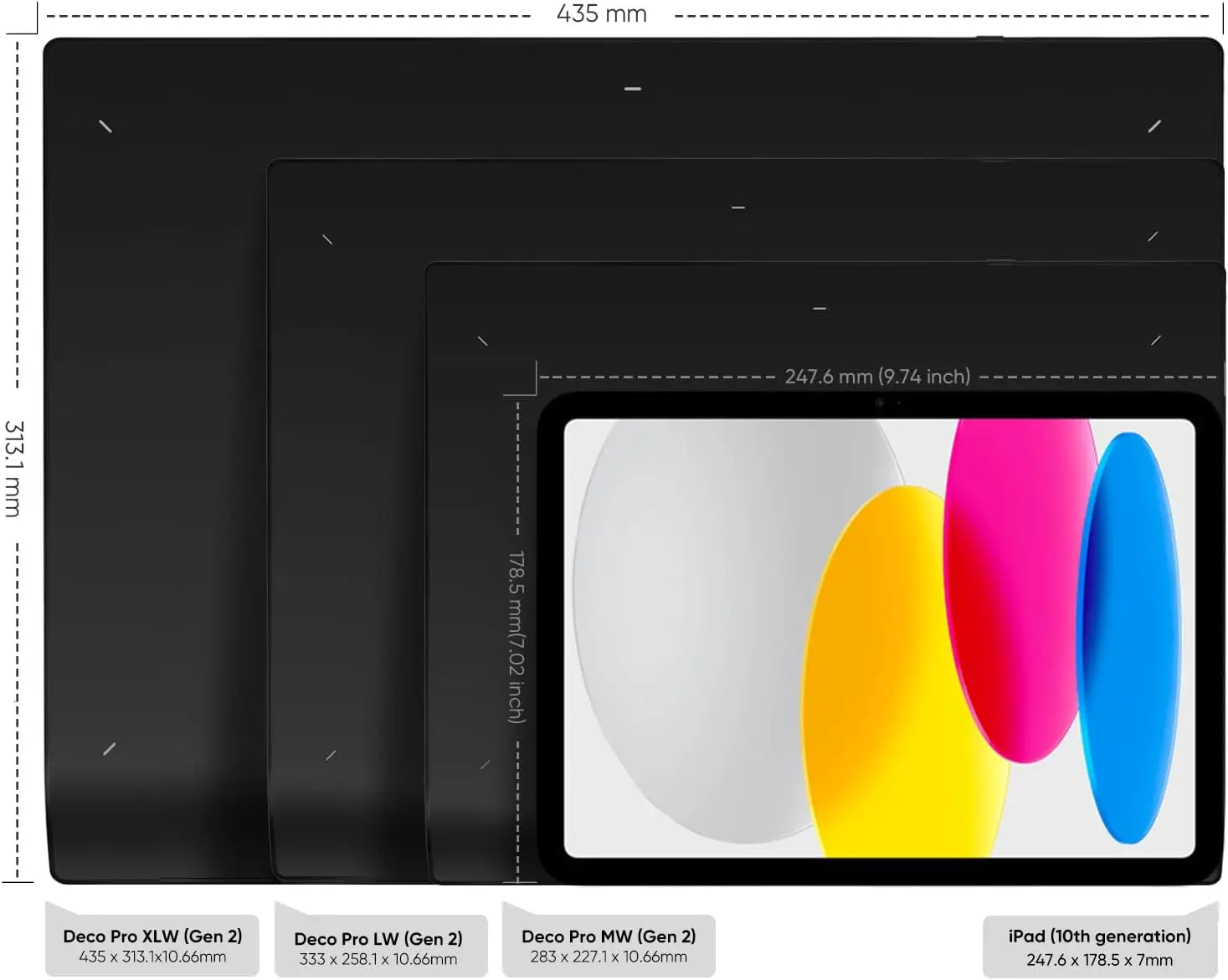Click the "178.5 mm(7.02 inch)" vertical label
The width and height of the screenshot is (1228, 980).
point(516,637)
